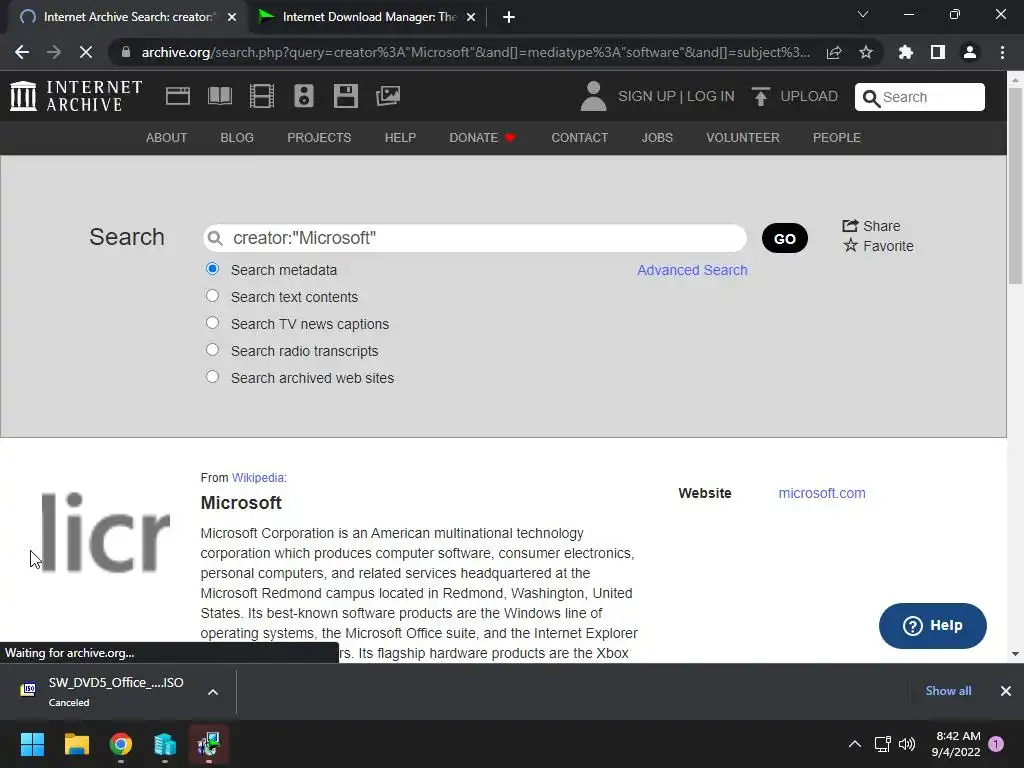Open the Wikipedia source link
1024x768 pixels.
point(258,477)
